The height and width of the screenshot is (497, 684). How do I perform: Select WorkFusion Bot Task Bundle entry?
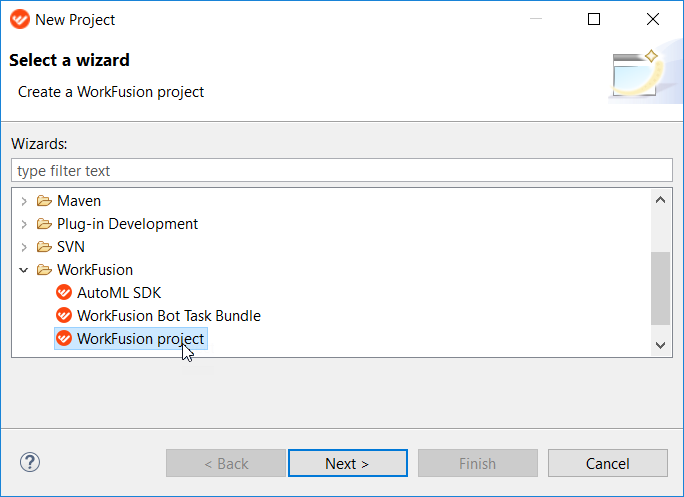169,316
